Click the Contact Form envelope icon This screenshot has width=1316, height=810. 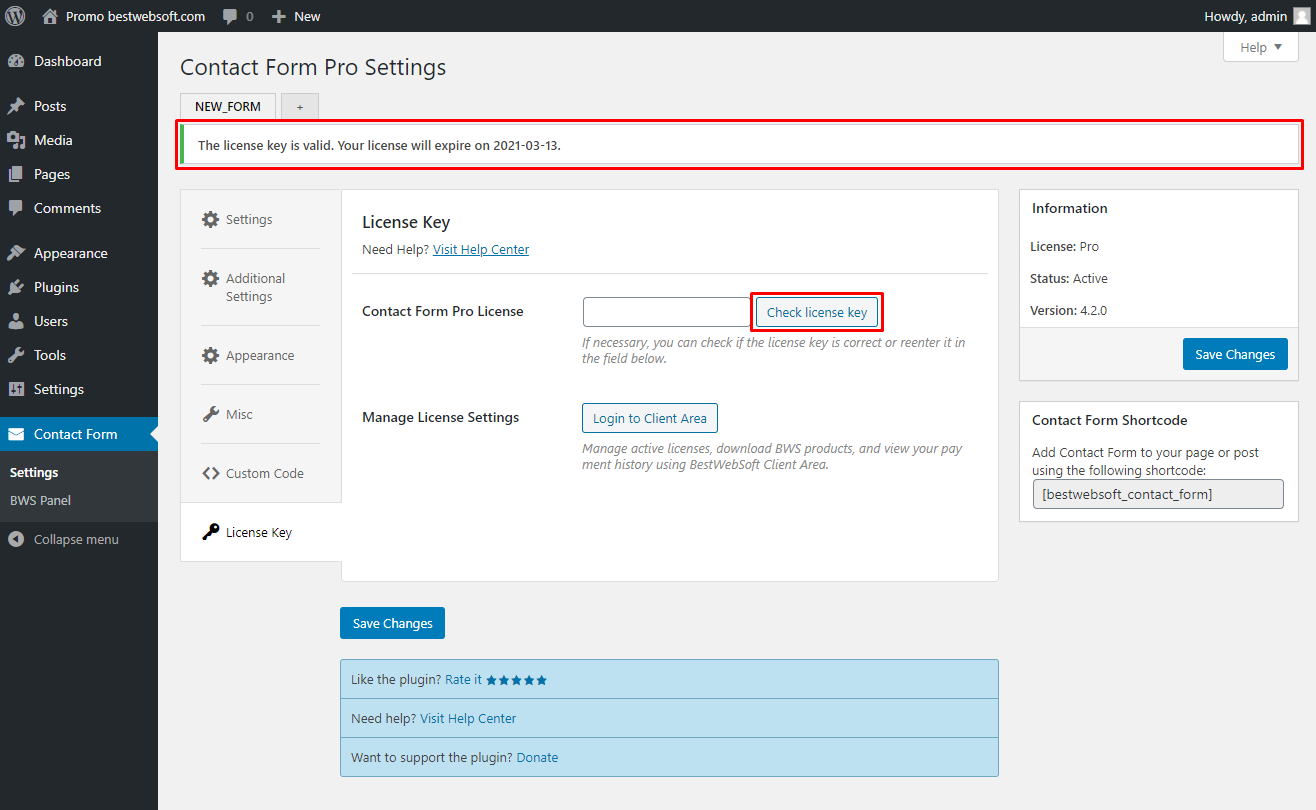click(16, 434)
